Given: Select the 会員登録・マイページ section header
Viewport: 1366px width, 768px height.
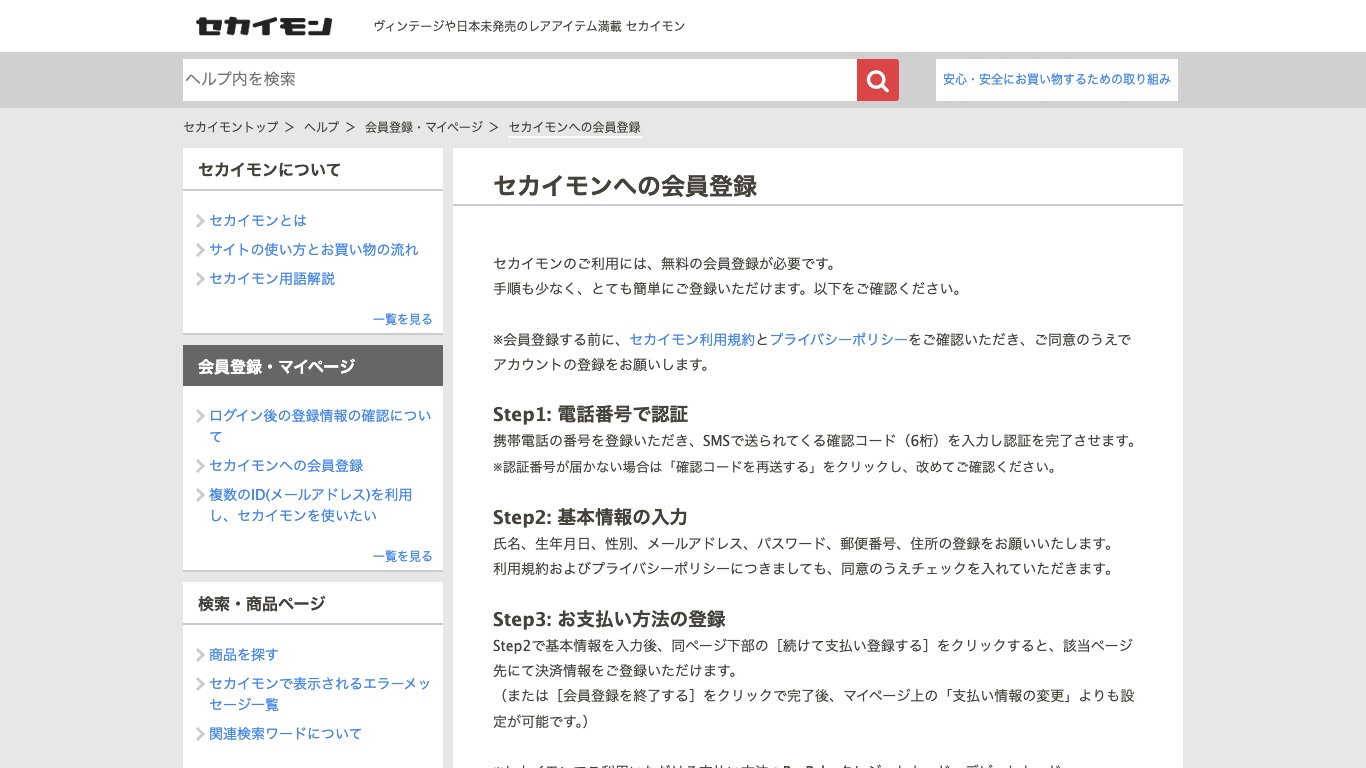Looking at the screenshot, I should pos(313,366).
